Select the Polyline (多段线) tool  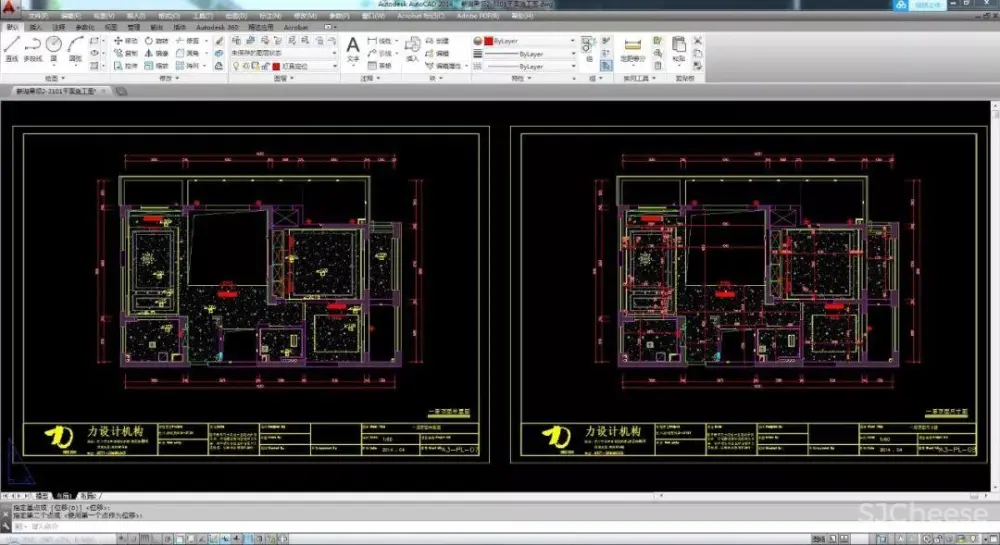(33, 47)
